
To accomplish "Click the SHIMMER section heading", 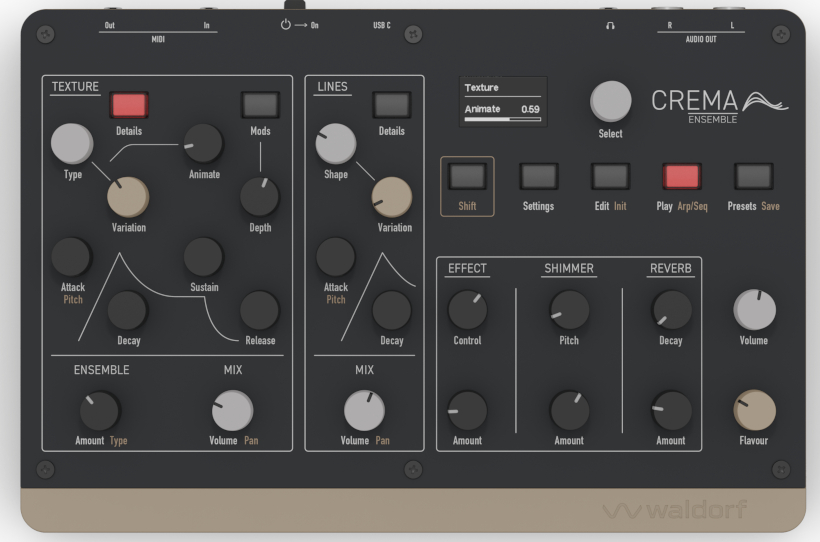I will click(569, 268).
